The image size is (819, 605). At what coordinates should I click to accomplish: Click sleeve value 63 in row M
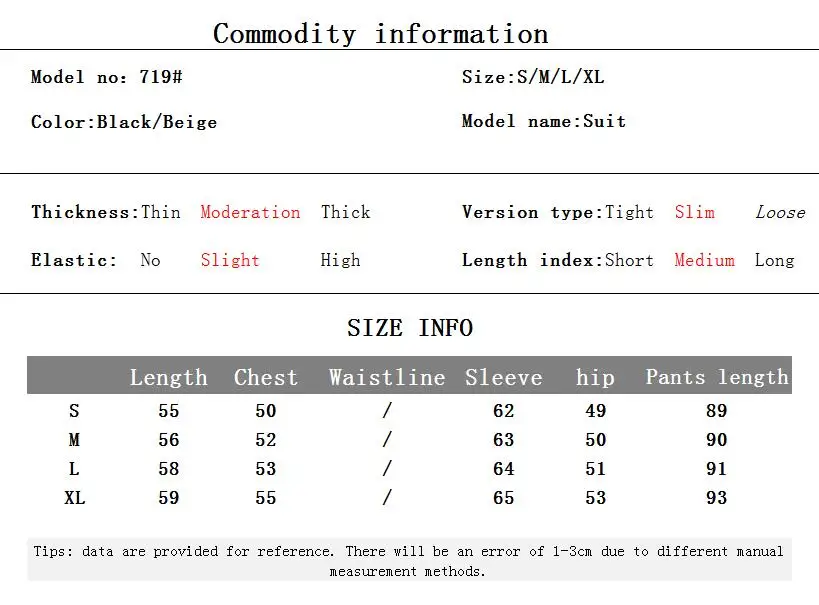click(x=504, y=440)
